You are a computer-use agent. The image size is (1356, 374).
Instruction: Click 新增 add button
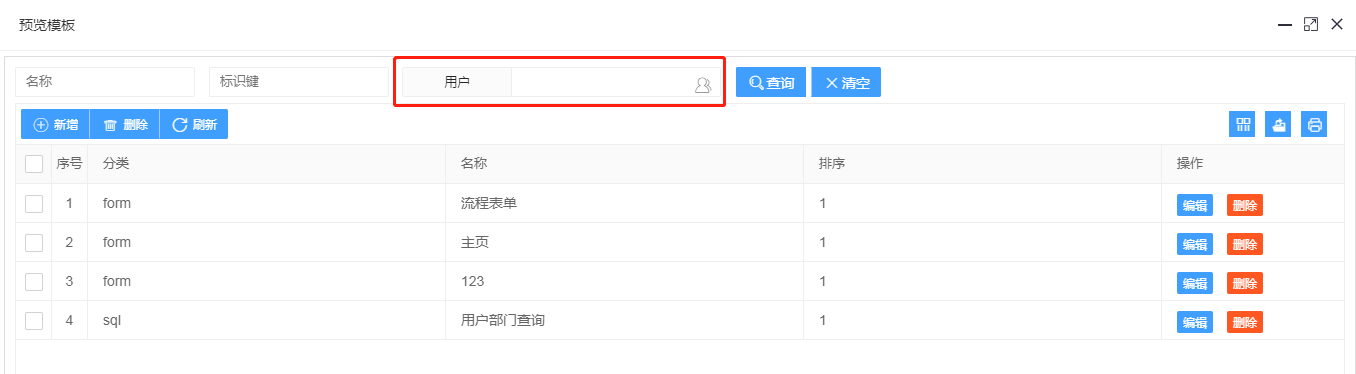point(55,125)
